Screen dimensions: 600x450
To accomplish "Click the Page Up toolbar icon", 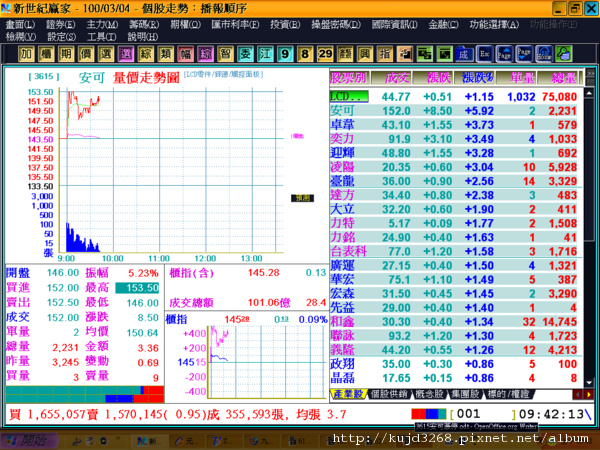I will pos(504,54).
